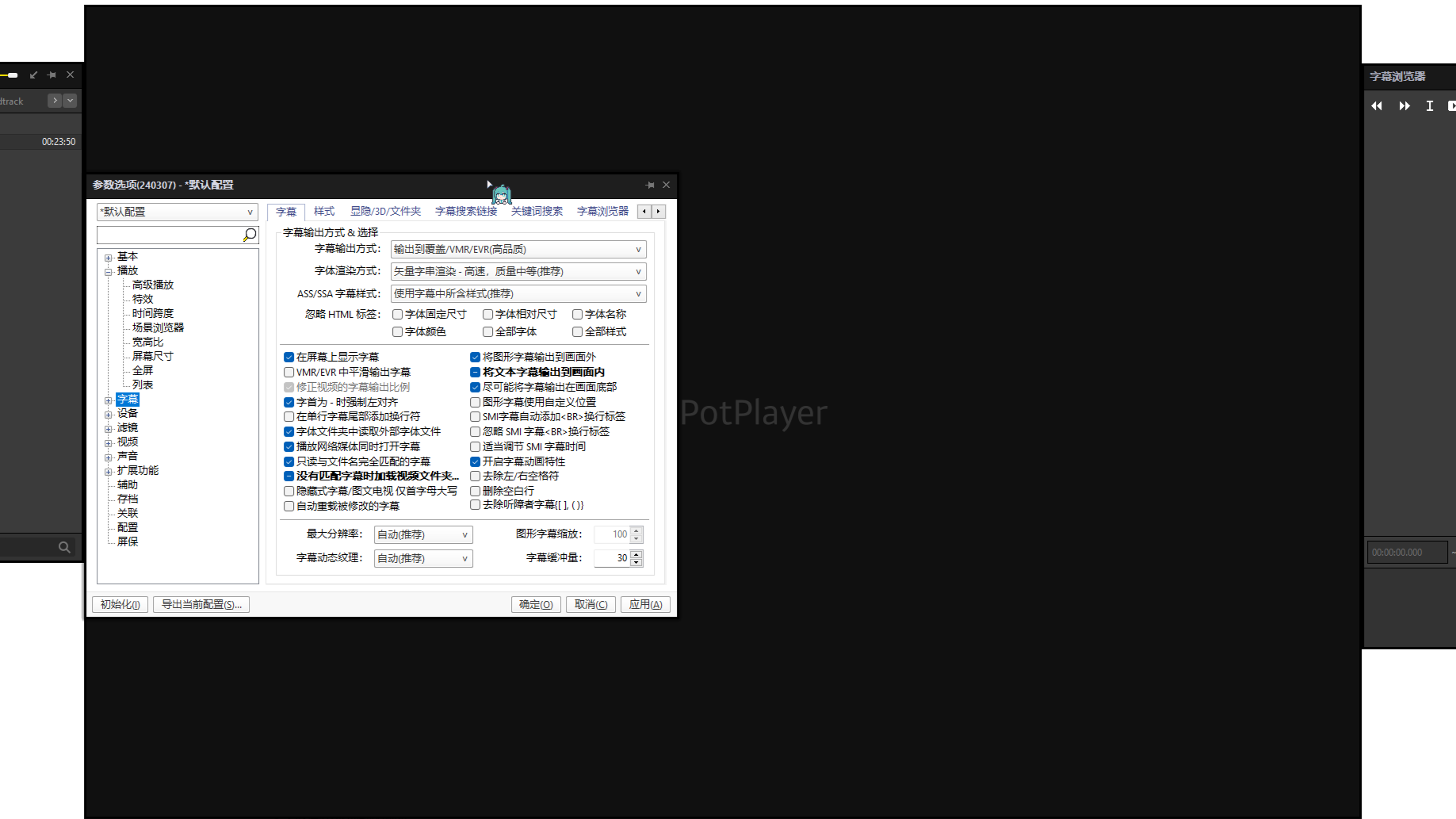Click the 应用(A) button
The width and height of the screenshot is (1456, 819).
tap(645, 604)
